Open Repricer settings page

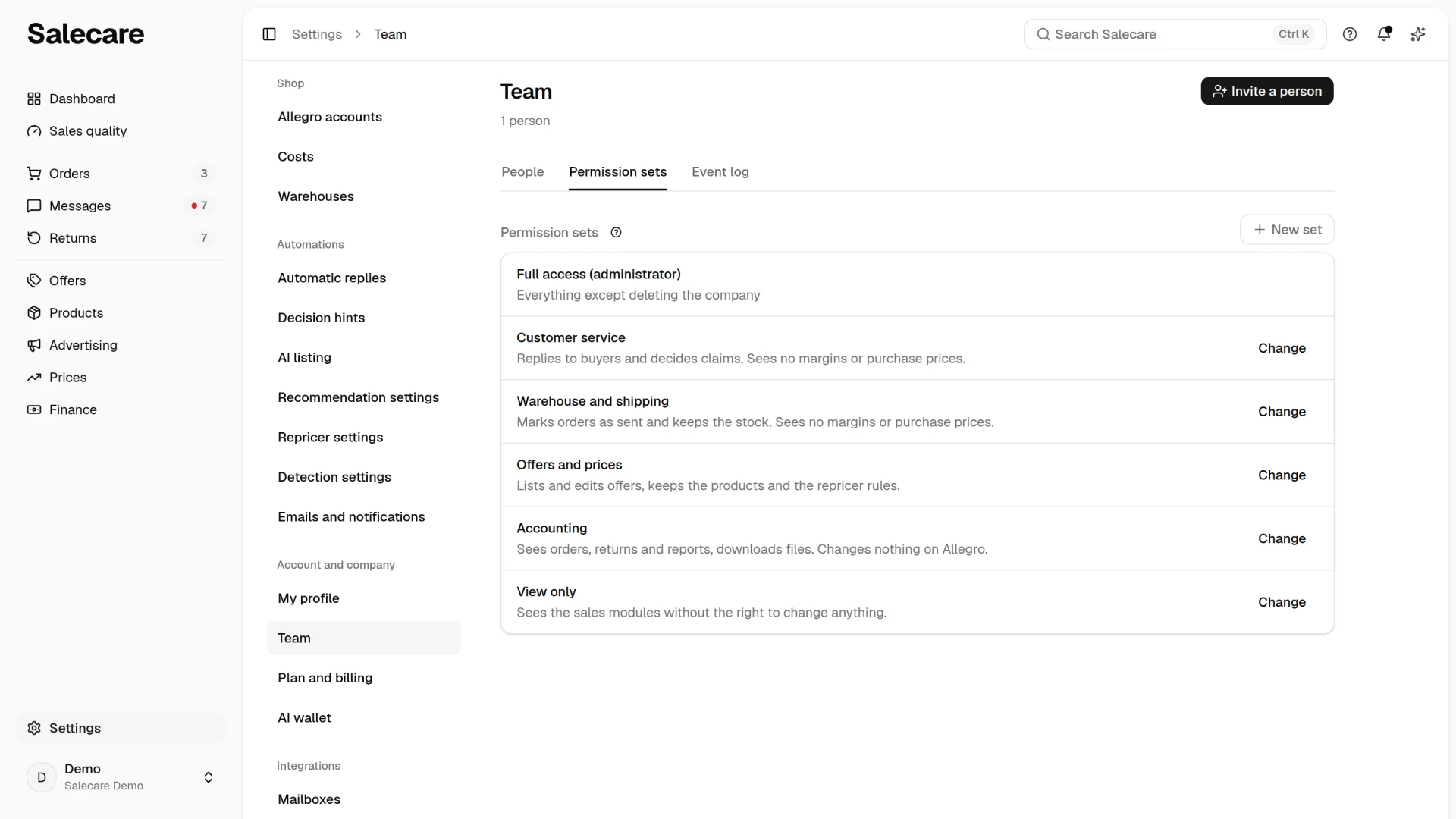364,438
